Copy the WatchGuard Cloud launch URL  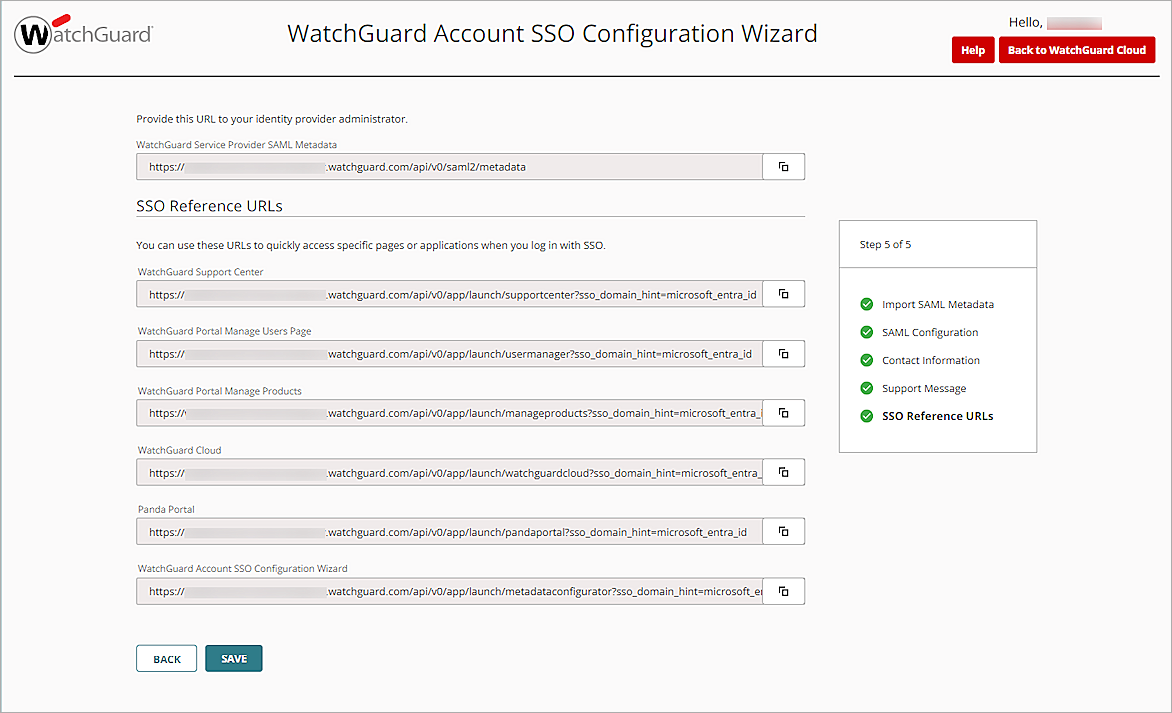coord(783,471)
